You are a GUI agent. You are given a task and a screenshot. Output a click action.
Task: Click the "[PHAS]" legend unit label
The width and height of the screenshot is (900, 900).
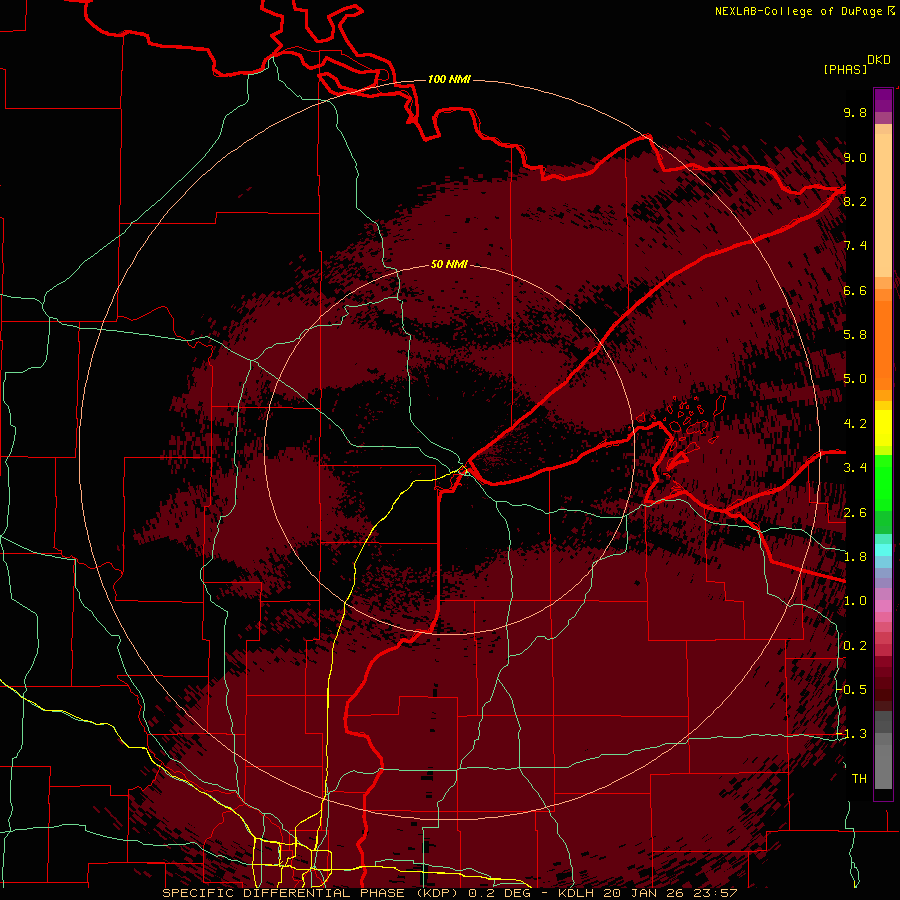(x=845, y=70)
